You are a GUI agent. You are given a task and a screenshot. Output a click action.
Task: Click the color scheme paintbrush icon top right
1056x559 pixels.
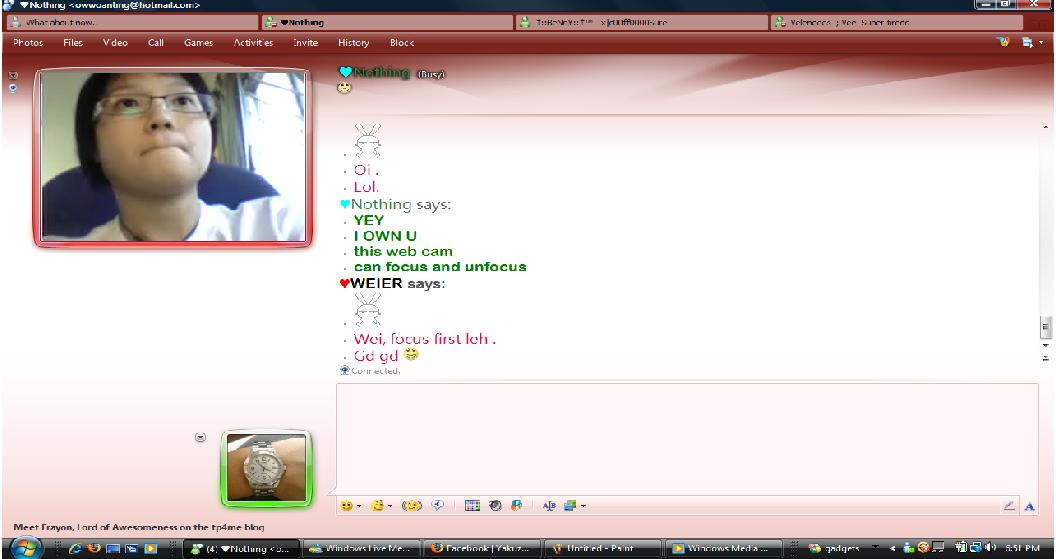tap(1003, 42)
